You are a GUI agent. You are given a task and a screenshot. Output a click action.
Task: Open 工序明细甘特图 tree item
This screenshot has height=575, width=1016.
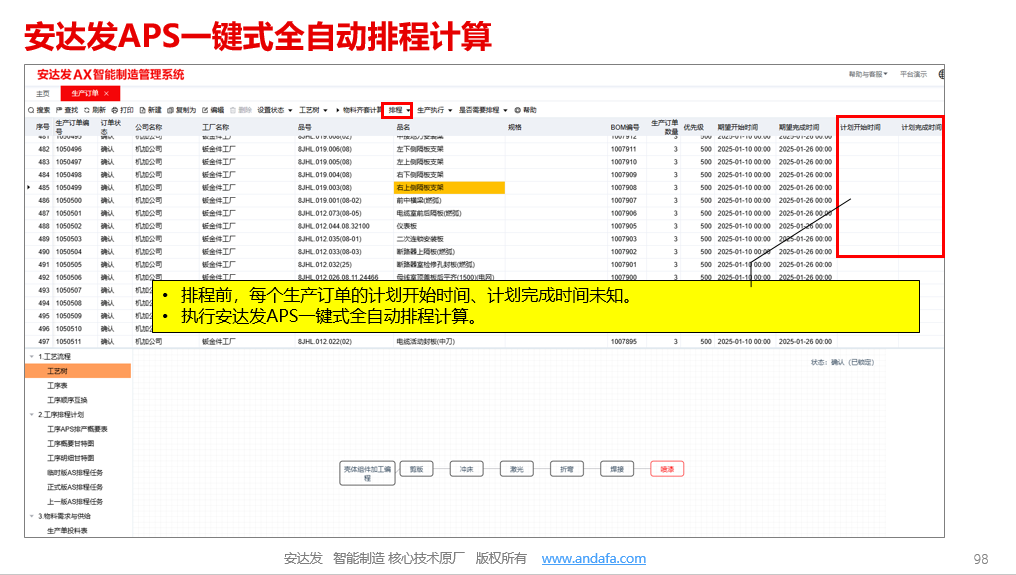coord(71,458)
